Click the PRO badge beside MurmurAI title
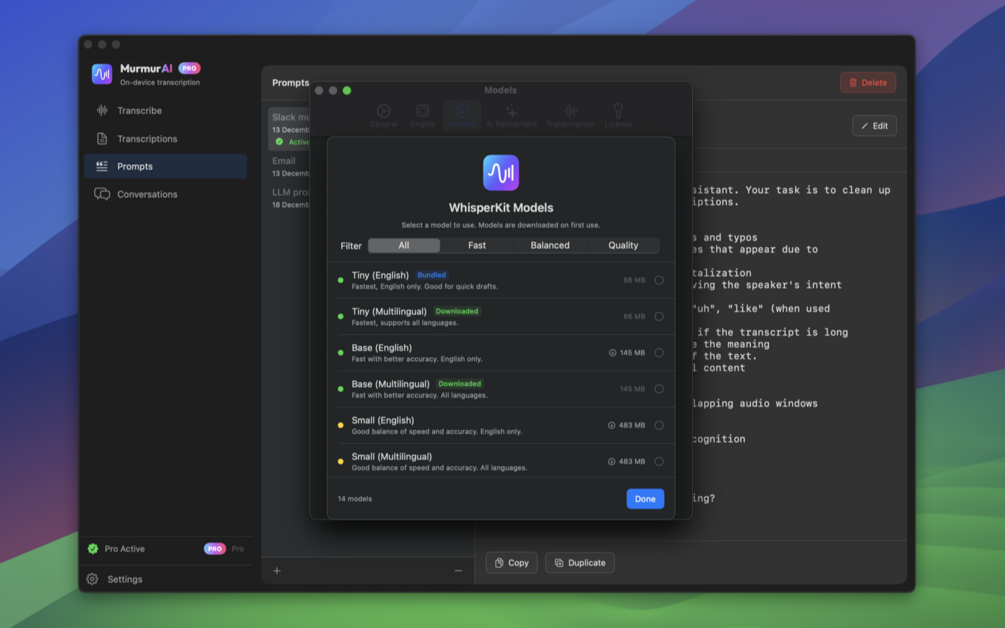Image resolution: width=1005 pixels, height=628 pixels. pos(189,68)
